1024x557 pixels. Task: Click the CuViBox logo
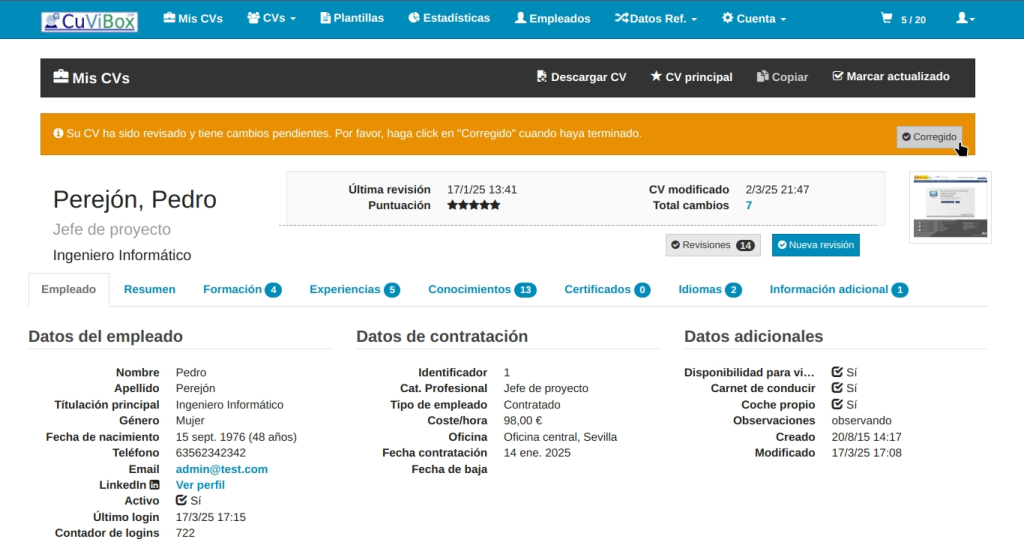89,20
